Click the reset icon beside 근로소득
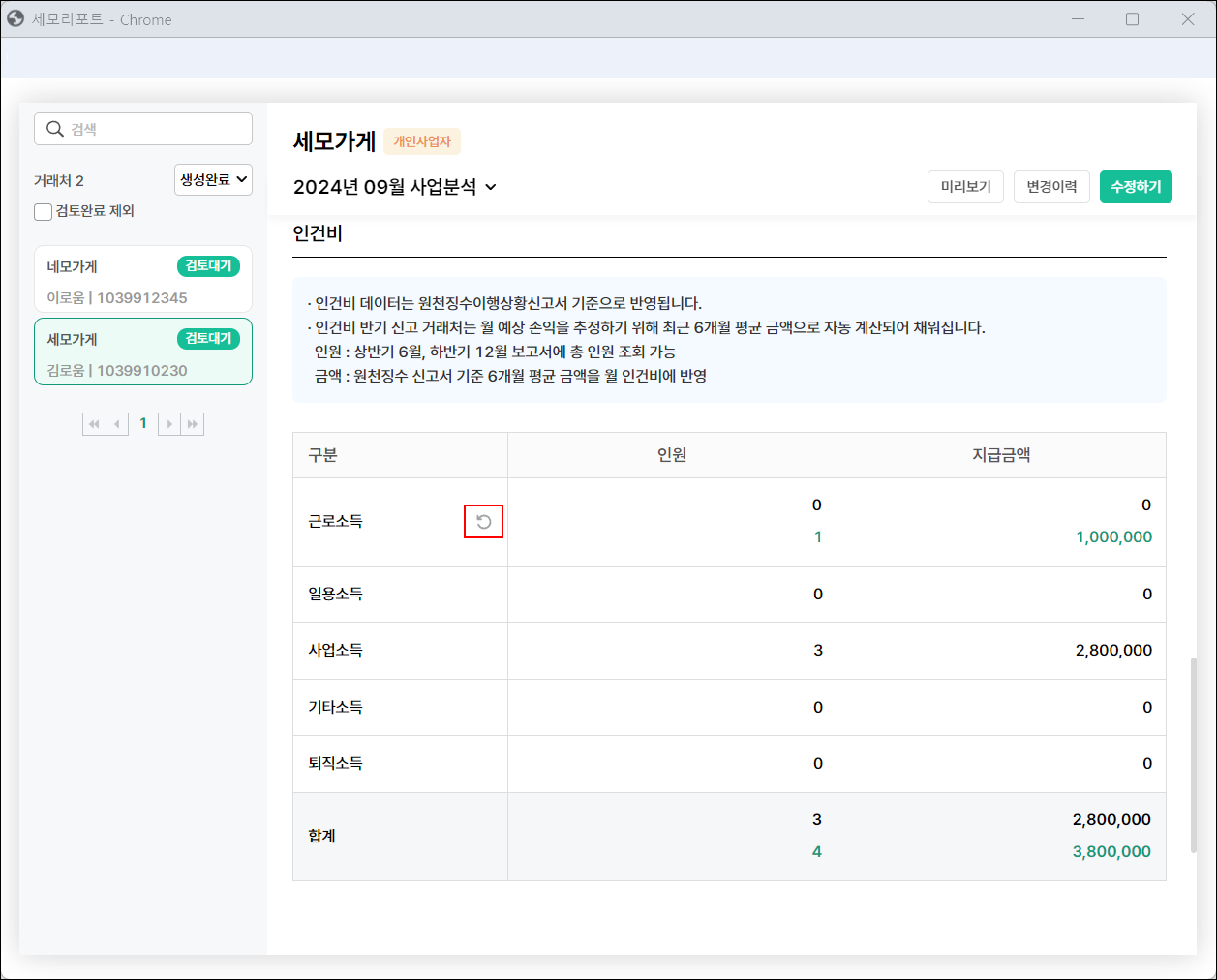The height and width of the screenshot is (980, 1217). [484, 522]
